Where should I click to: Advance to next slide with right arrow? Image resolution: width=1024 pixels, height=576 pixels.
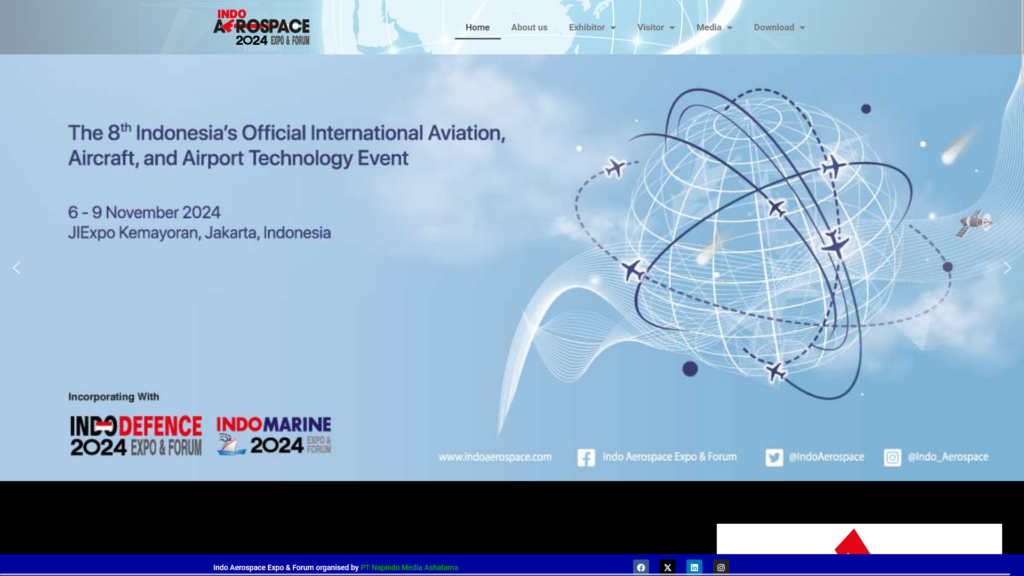[1007, 268]
